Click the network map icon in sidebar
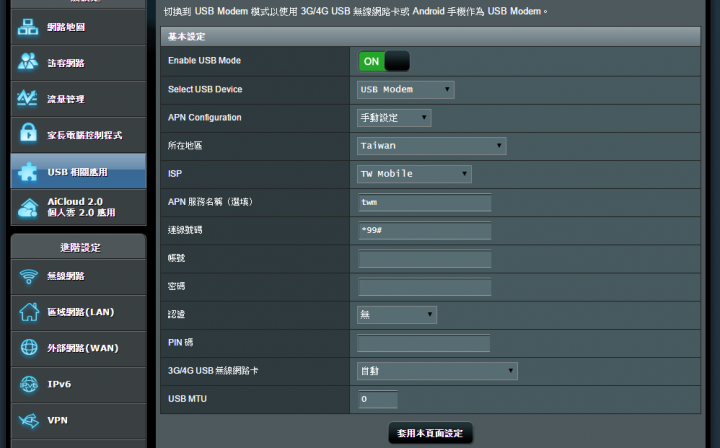Viewport: 720px width, 448px height. [28, 27]
